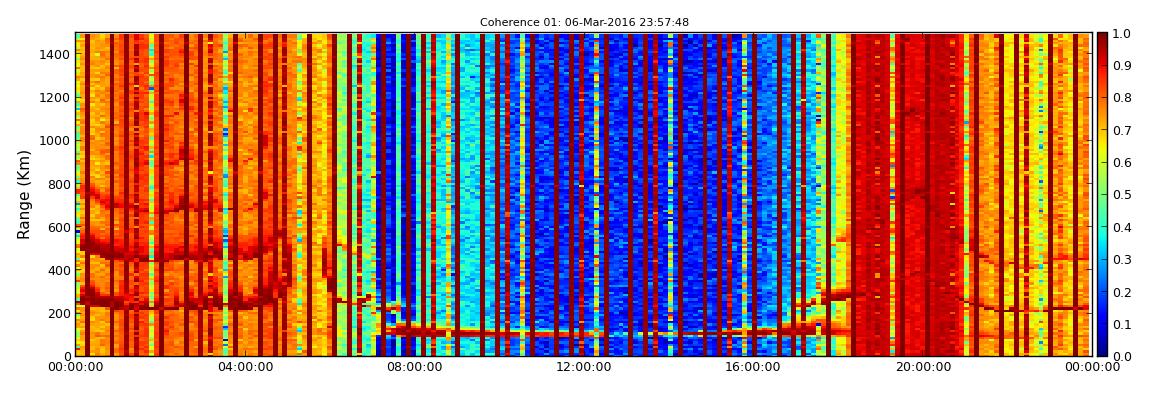Click the colorbar 0.5 tick label
This screenshot has width=1150, height=407.
1123,195
